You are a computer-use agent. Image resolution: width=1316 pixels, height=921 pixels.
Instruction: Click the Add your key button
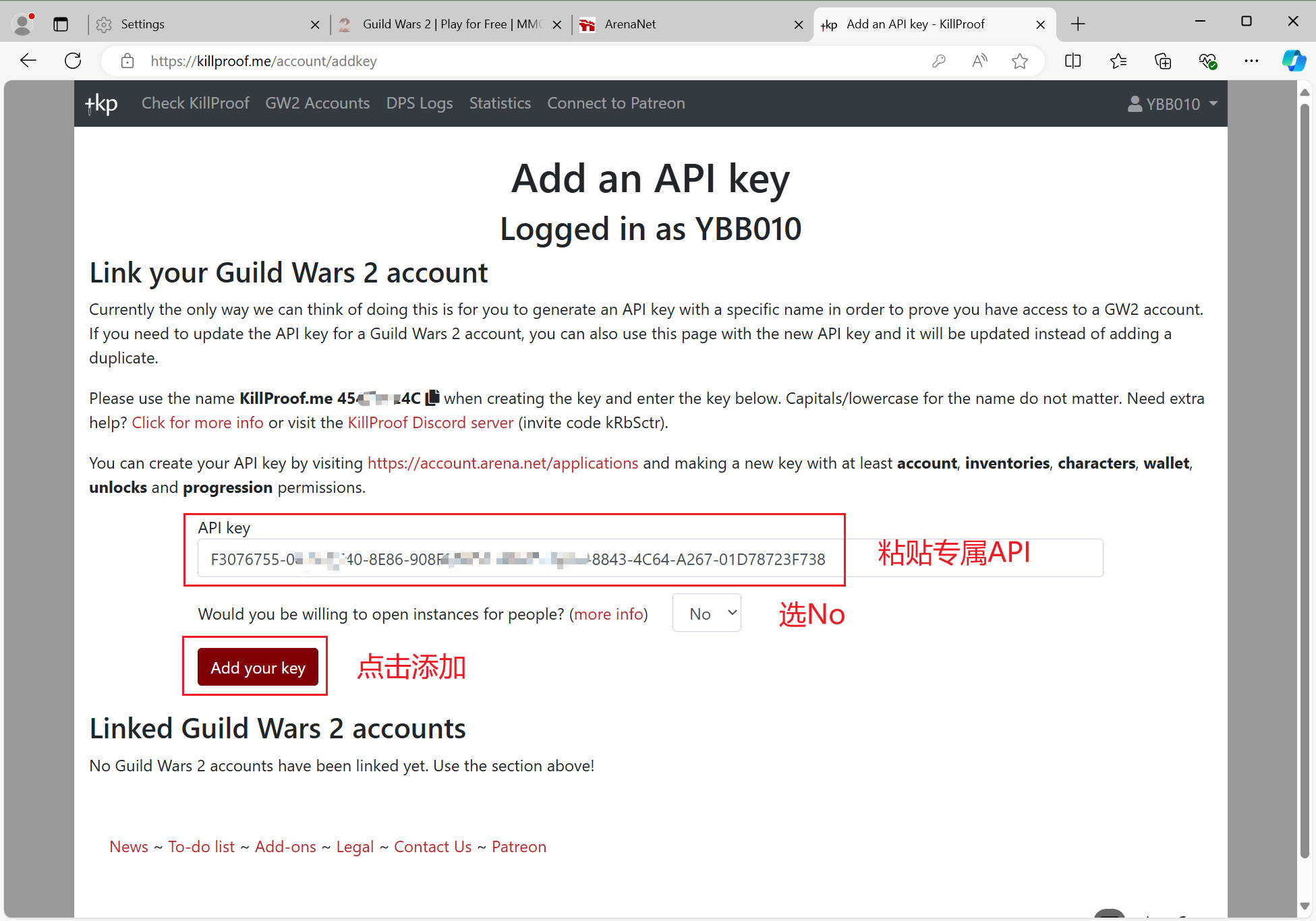tap(258, 667)
